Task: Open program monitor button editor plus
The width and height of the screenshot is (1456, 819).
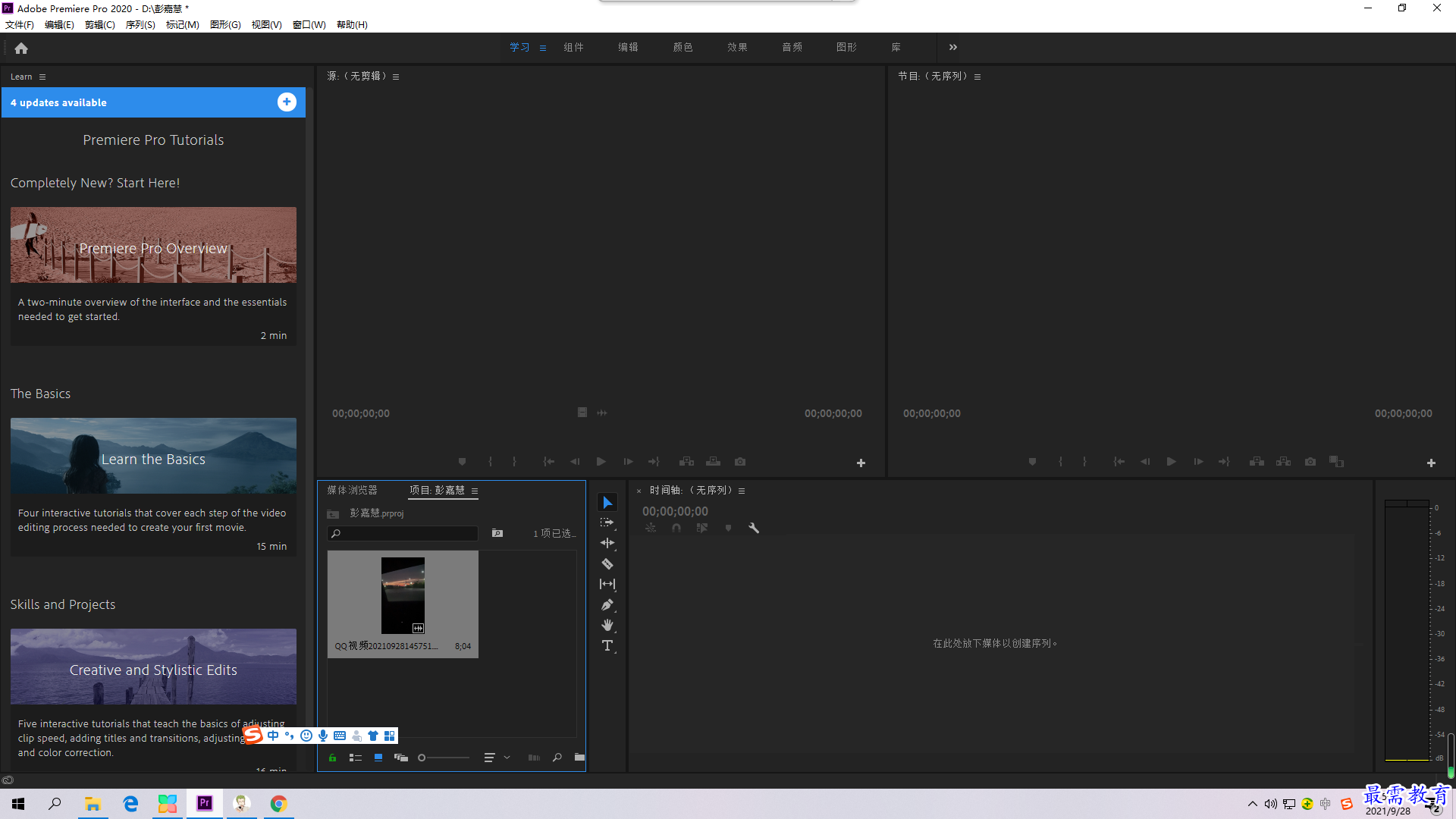Action: coord(1431,463)
